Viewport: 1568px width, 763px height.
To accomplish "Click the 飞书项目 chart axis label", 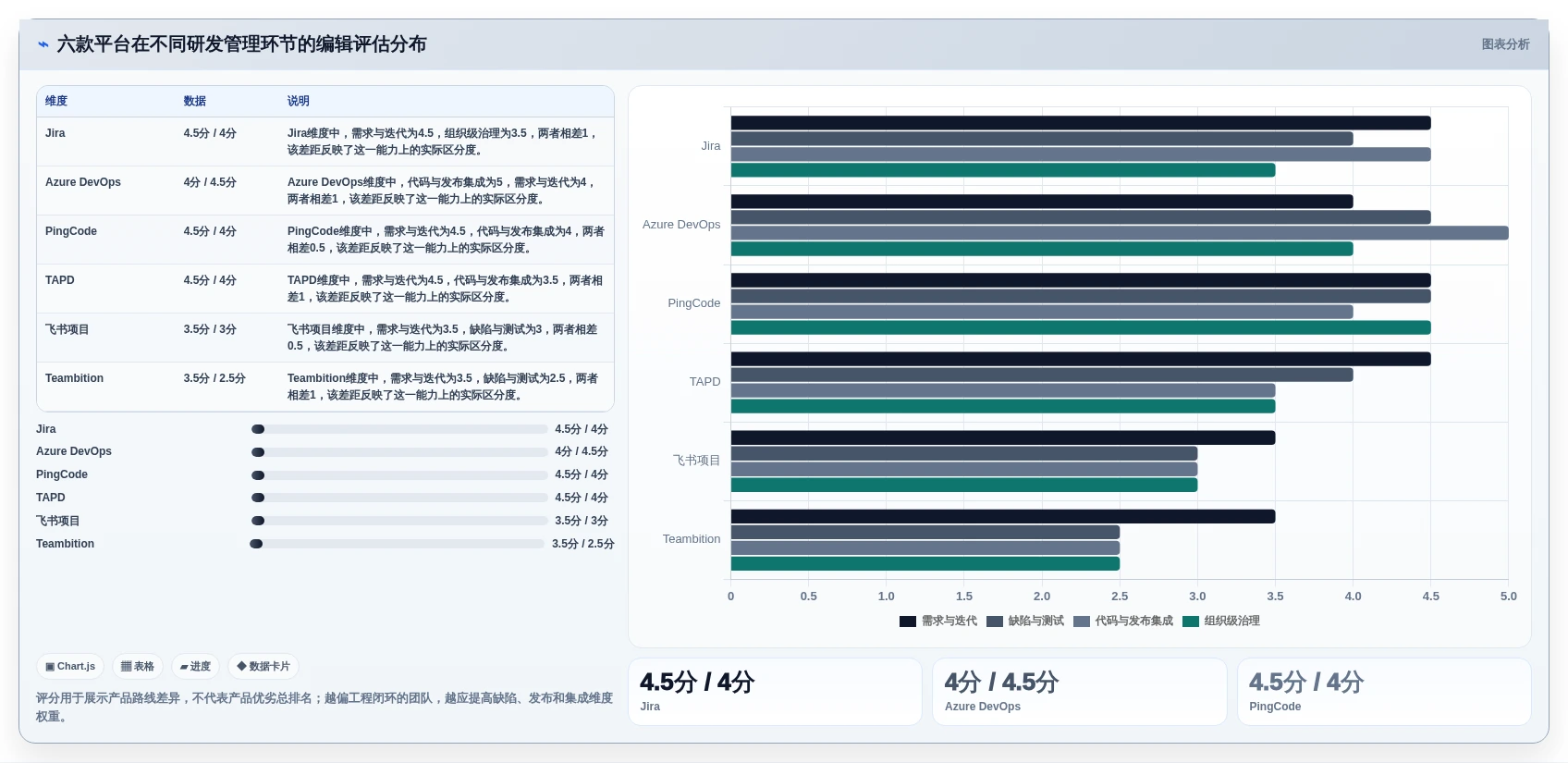I will (x=696, y=461).
